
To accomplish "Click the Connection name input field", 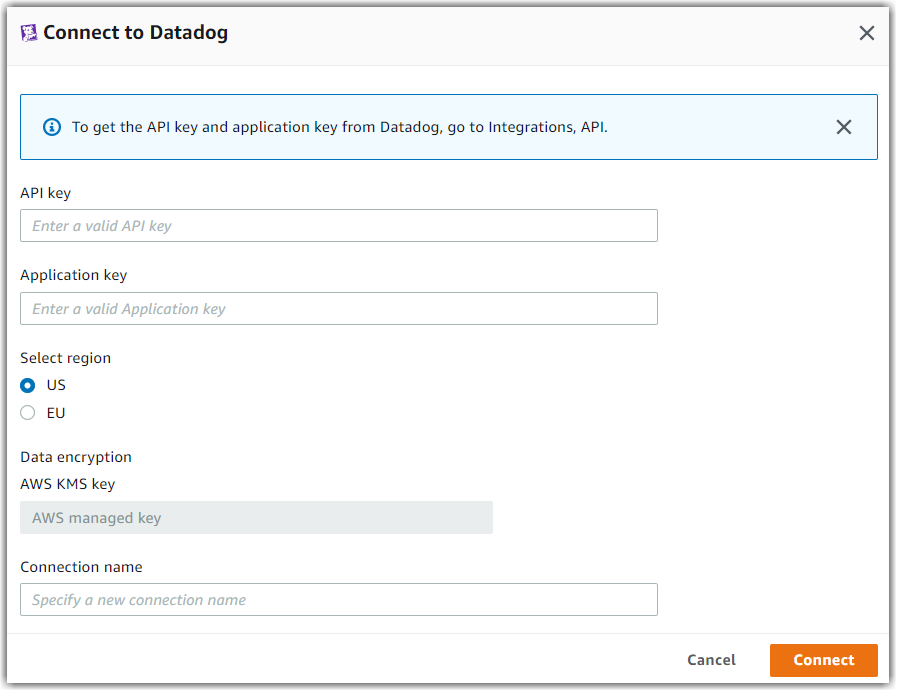I will point(338,599).
